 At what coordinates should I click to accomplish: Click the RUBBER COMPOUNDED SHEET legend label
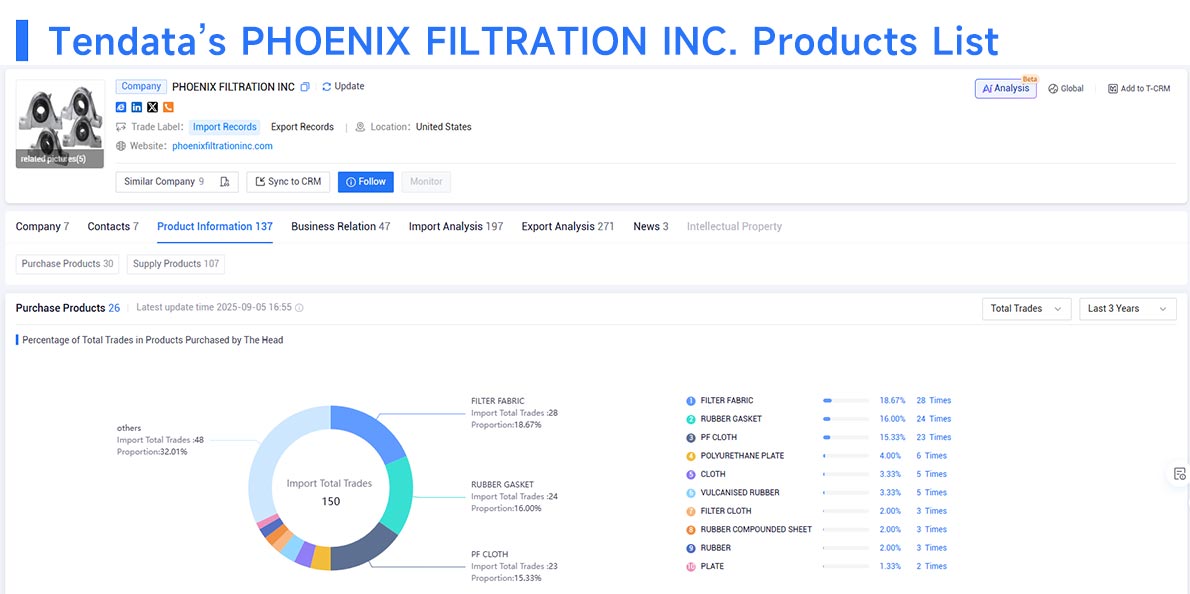tap(756, 530)
